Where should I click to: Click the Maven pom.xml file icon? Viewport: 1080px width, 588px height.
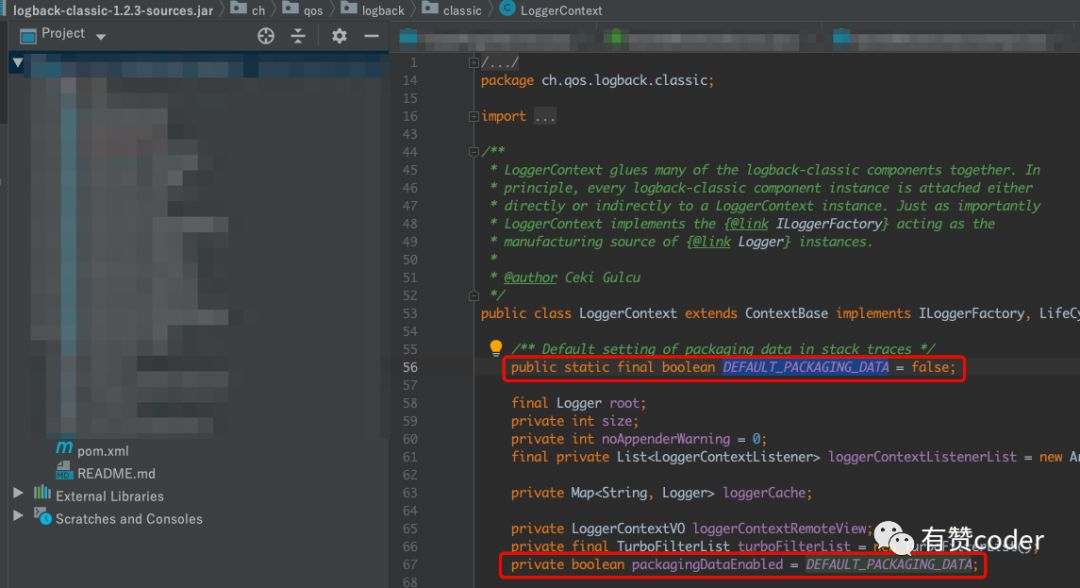pyautogui.click(x=64, y=450)
